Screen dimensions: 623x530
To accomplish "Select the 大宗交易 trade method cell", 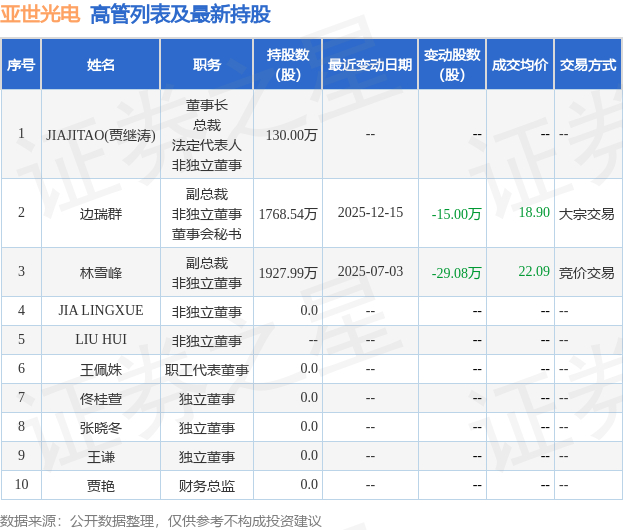I will [x=586, y=214].
